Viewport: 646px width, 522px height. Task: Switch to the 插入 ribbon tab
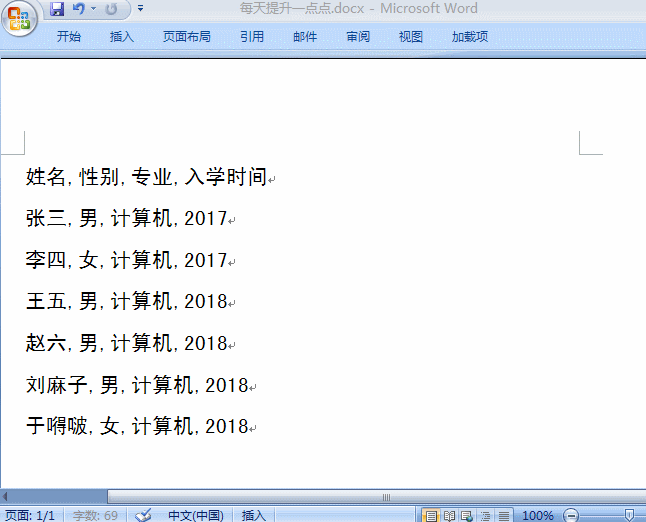(x=122, y=37)
